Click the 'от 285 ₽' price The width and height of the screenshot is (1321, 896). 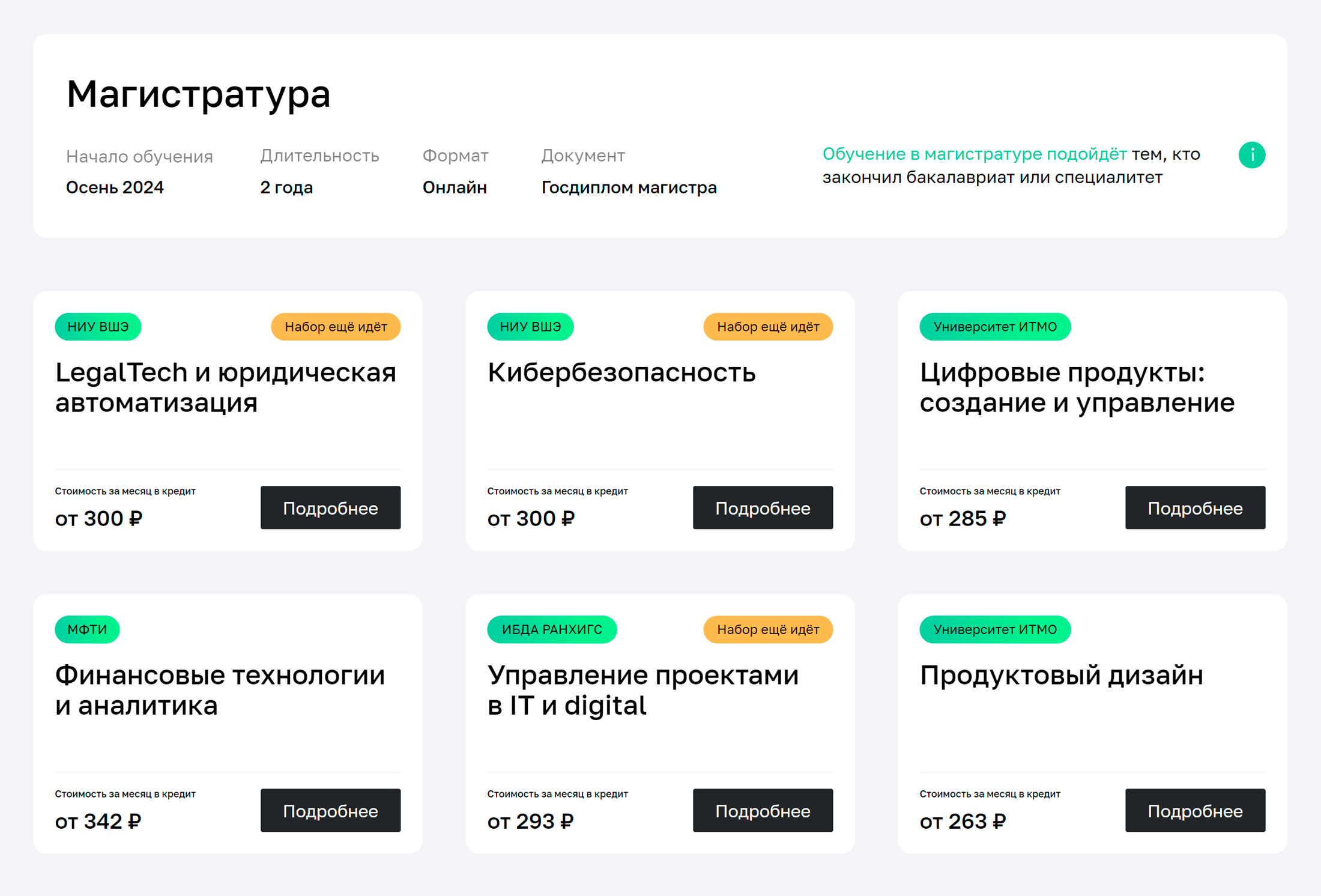click(963, 518)
